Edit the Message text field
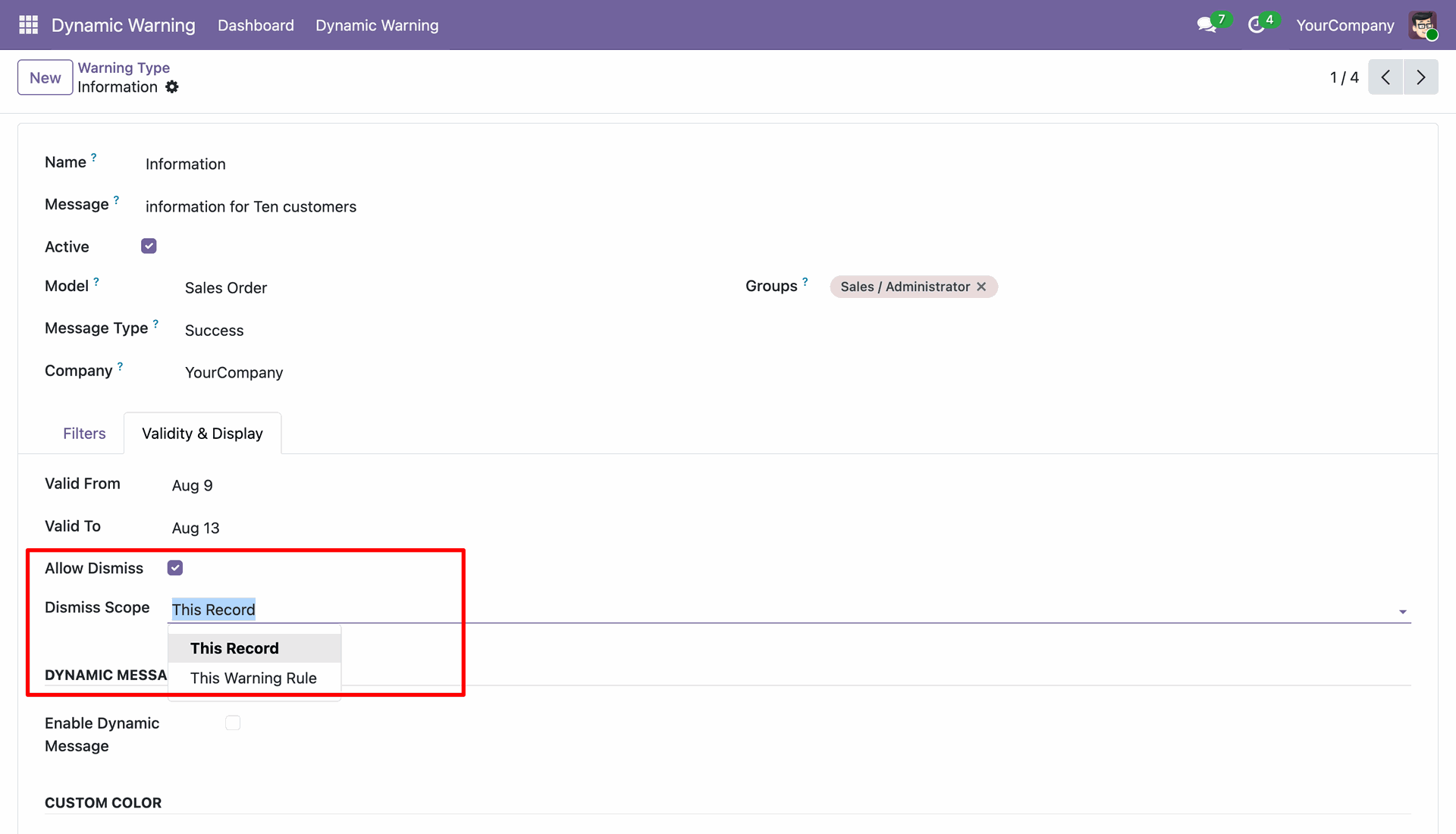Image resolution: width=1456 pixels, height=834 pixels. coord(251,207)
